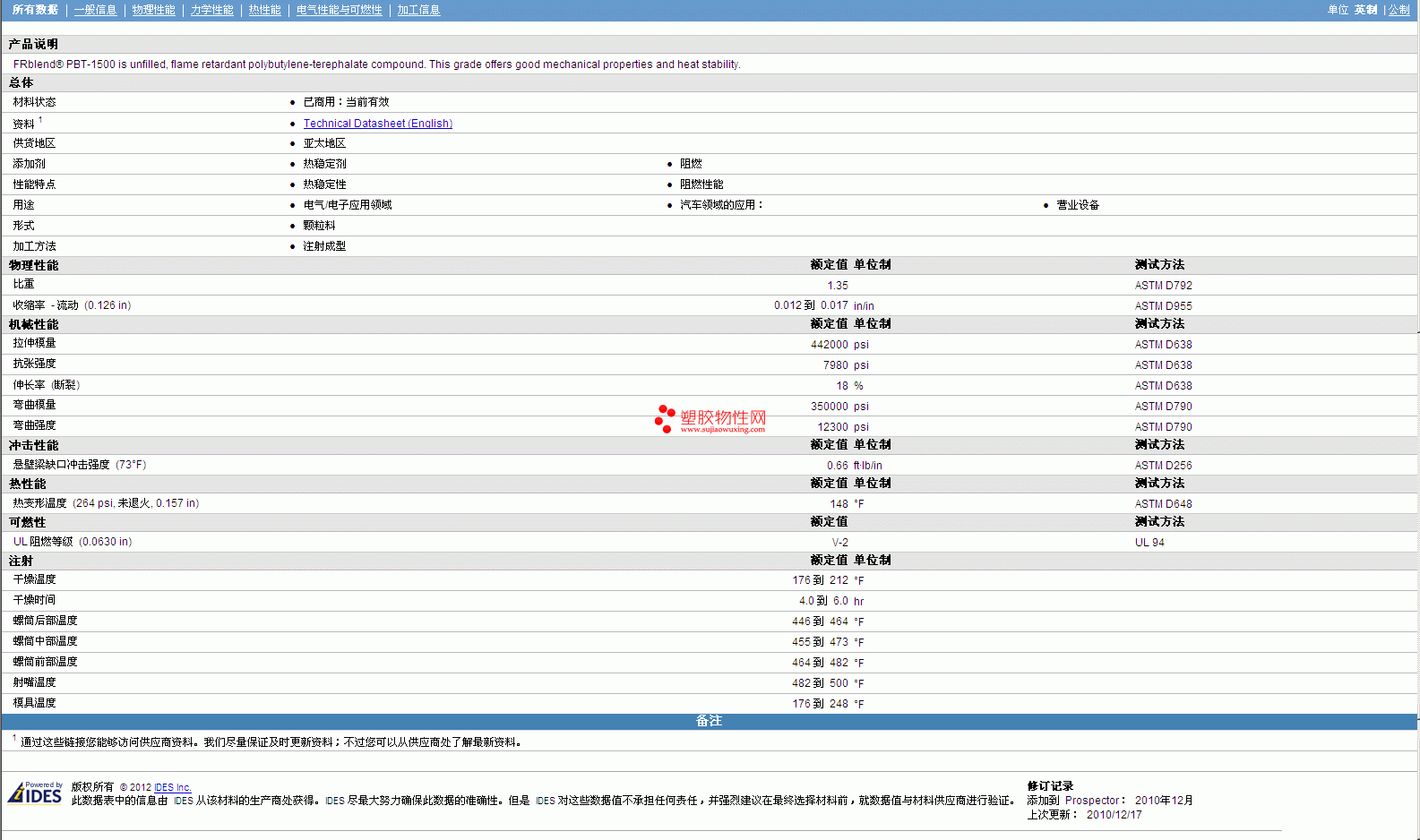This screenshot has width=1420, height=840.
Task: Click the 电气/电子应用领域 use entry
Action: [348, 205]
